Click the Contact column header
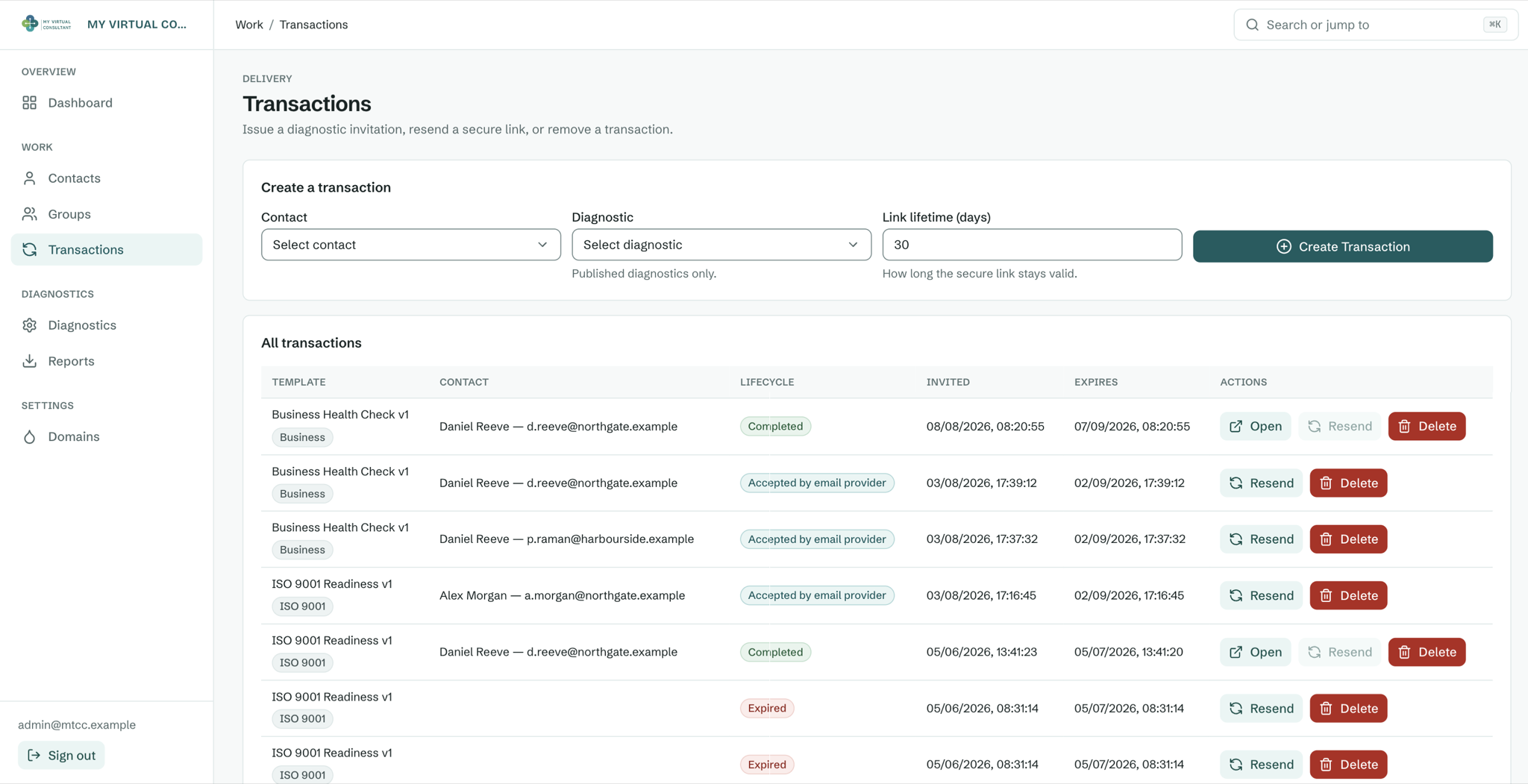 [x=463, y=382]
